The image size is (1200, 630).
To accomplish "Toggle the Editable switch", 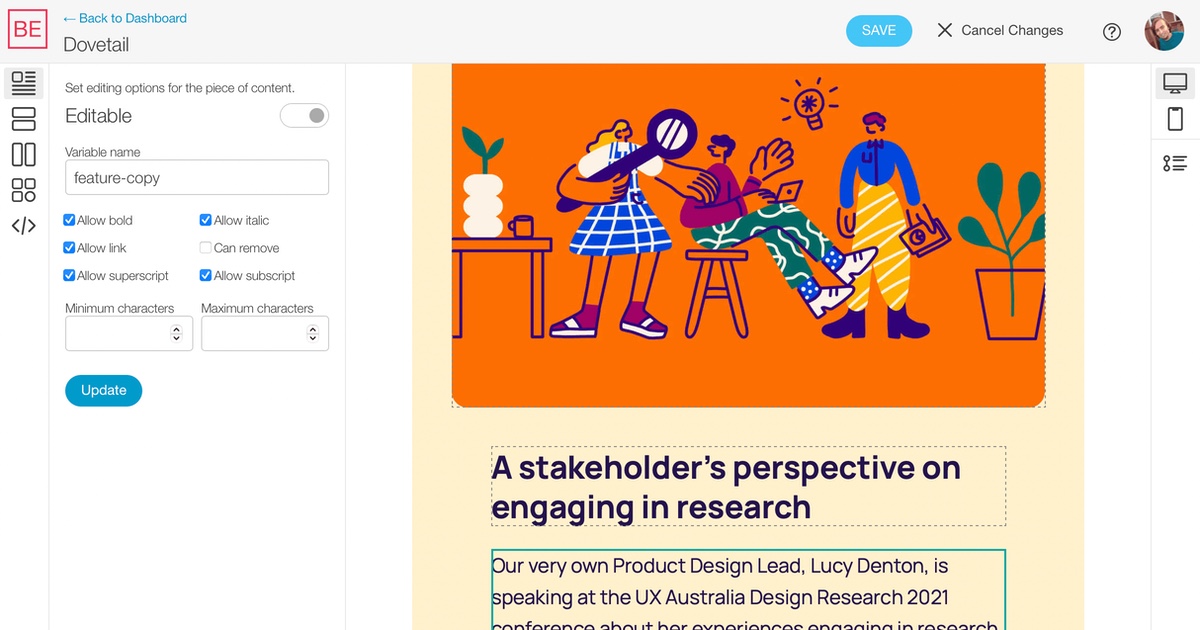I will click(304, 116).
